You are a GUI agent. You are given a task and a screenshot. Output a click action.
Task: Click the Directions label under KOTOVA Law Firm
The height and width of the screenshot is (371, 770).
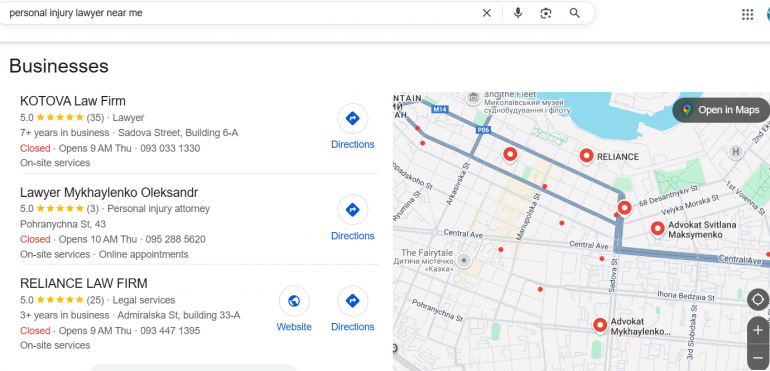pyautogui.click(x=353, y=144)
